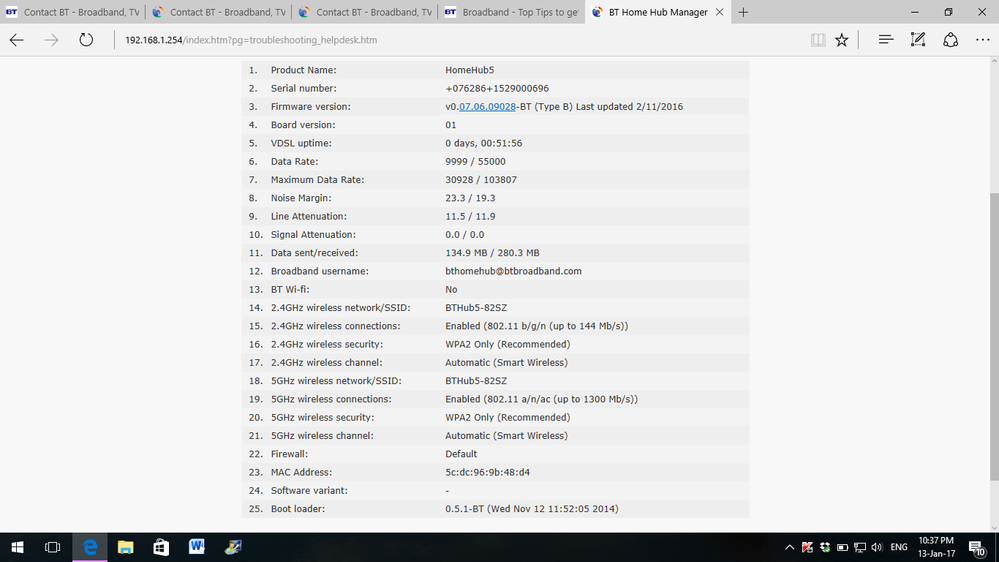This screenshot has height=562, width=999.
Task: Make a Web Note with pen icon
Action: point(917,40)
